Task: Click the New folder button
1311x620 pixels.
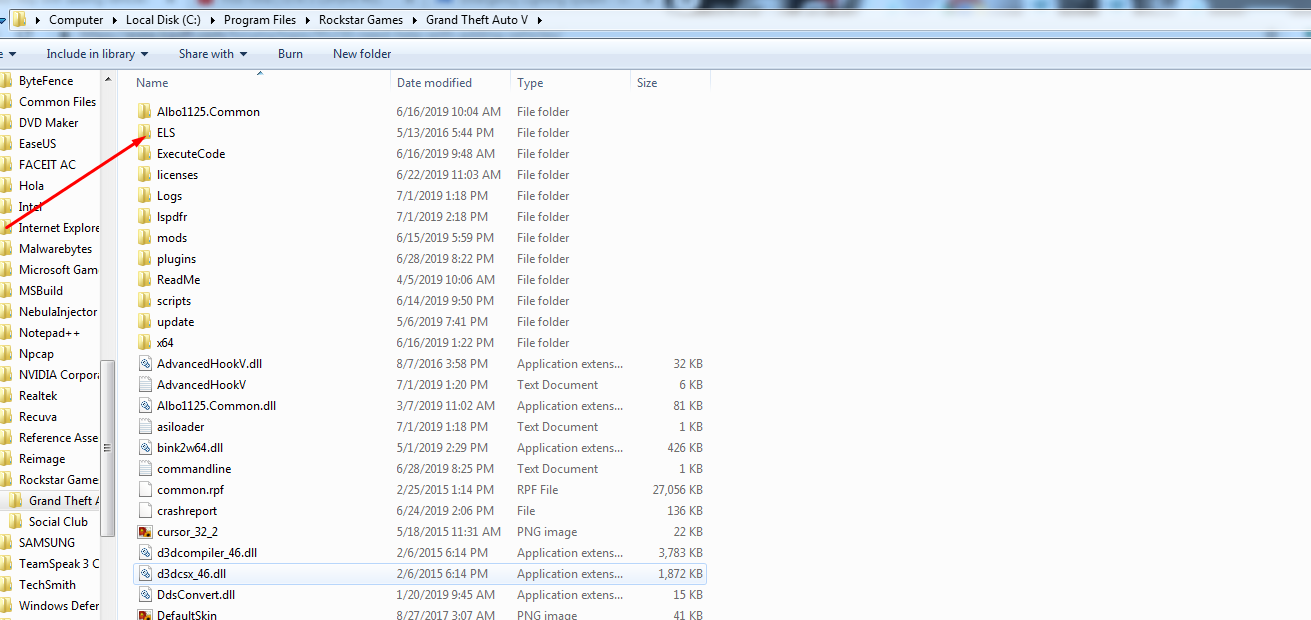Action: pyautogui.click(x=362, y=54)
